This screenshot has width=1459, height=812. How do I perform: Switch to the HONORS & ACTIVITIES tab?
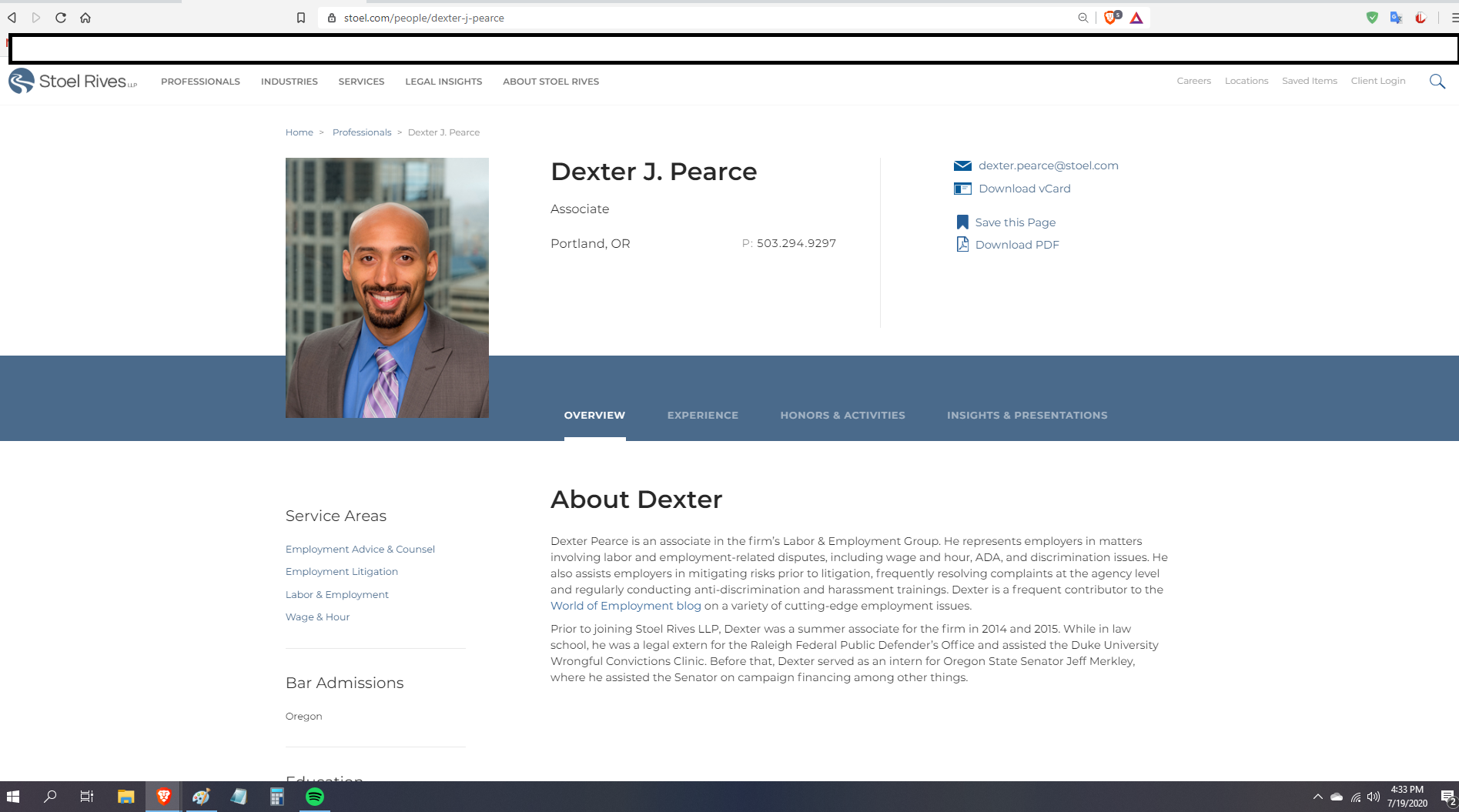pyautogui.click(x=842, y=416)
